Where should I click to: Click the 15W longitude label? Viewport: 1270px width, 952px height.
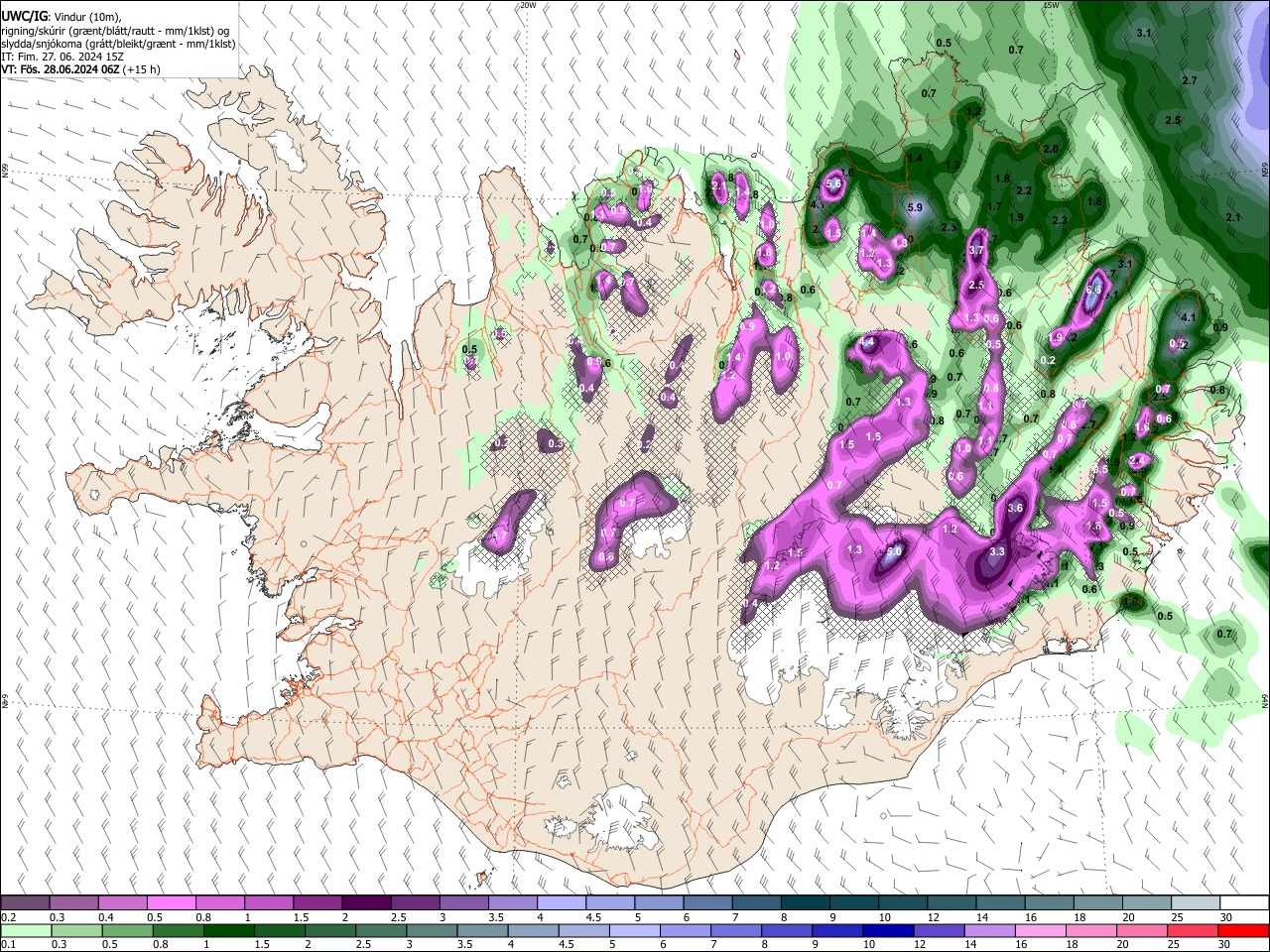point(1052,5)
